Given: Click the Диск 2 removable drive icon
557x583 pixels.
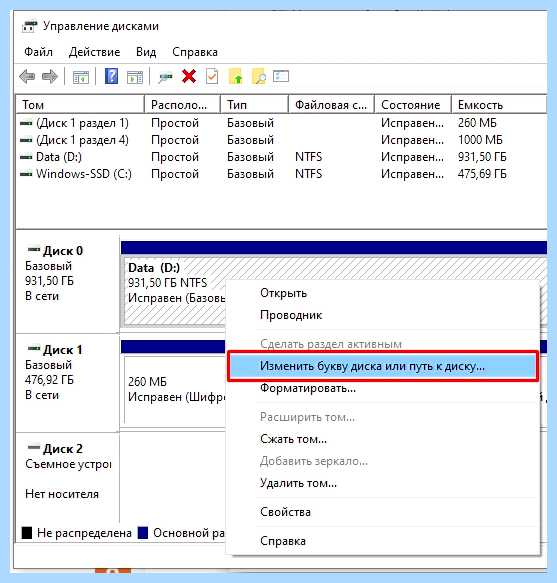Looking at the screenshot, I should point(33,448).
